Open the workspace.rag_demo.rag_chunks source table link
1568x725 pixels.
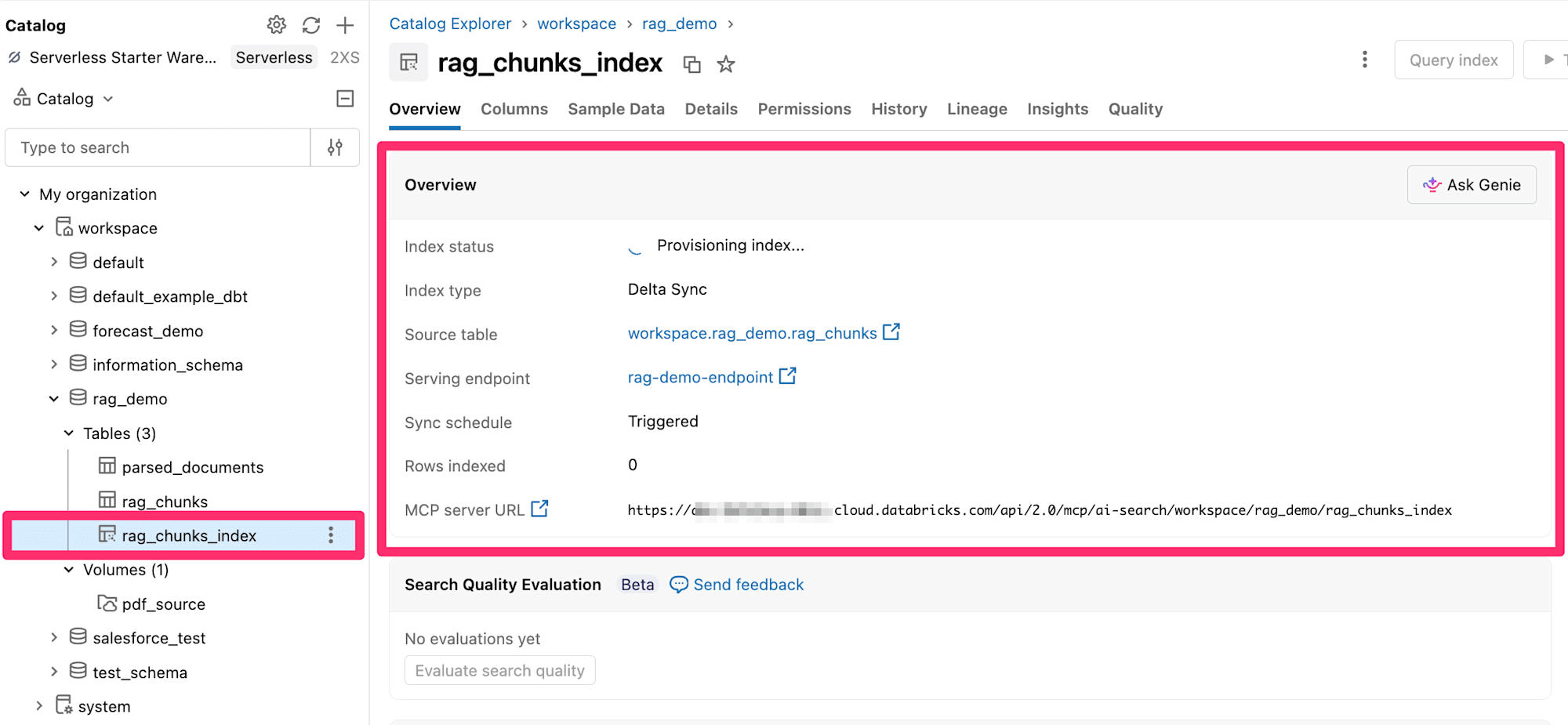click(753, 333)
